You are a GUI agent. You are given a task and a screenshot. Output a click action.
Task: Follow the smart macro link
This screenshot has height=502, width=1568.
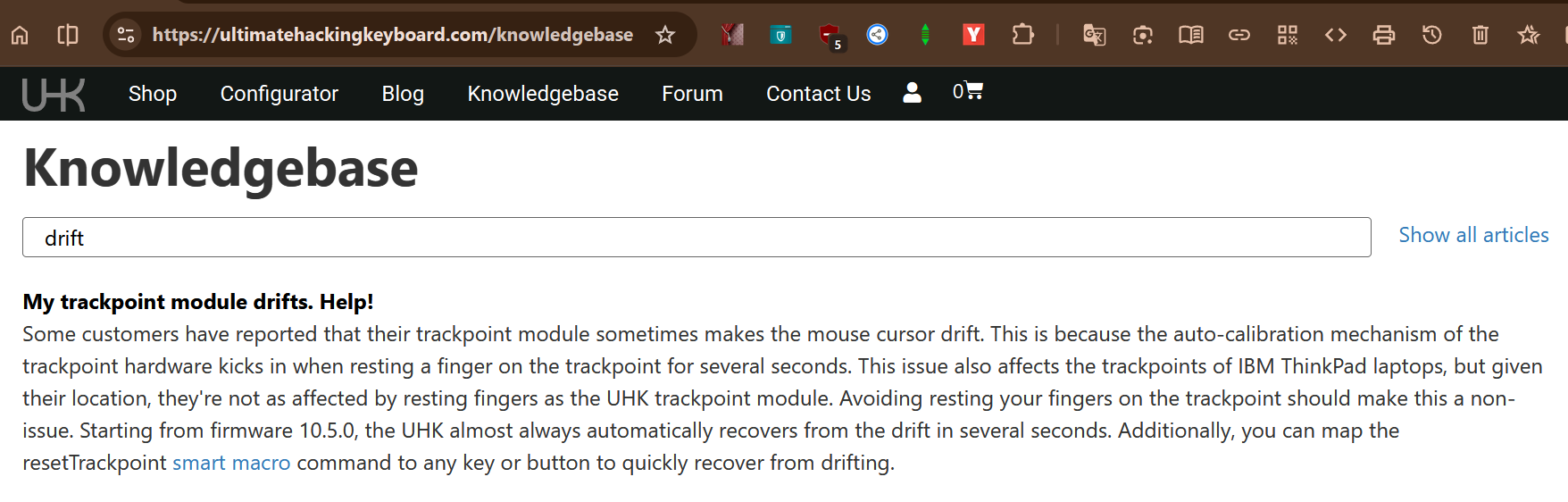[231, 463]
